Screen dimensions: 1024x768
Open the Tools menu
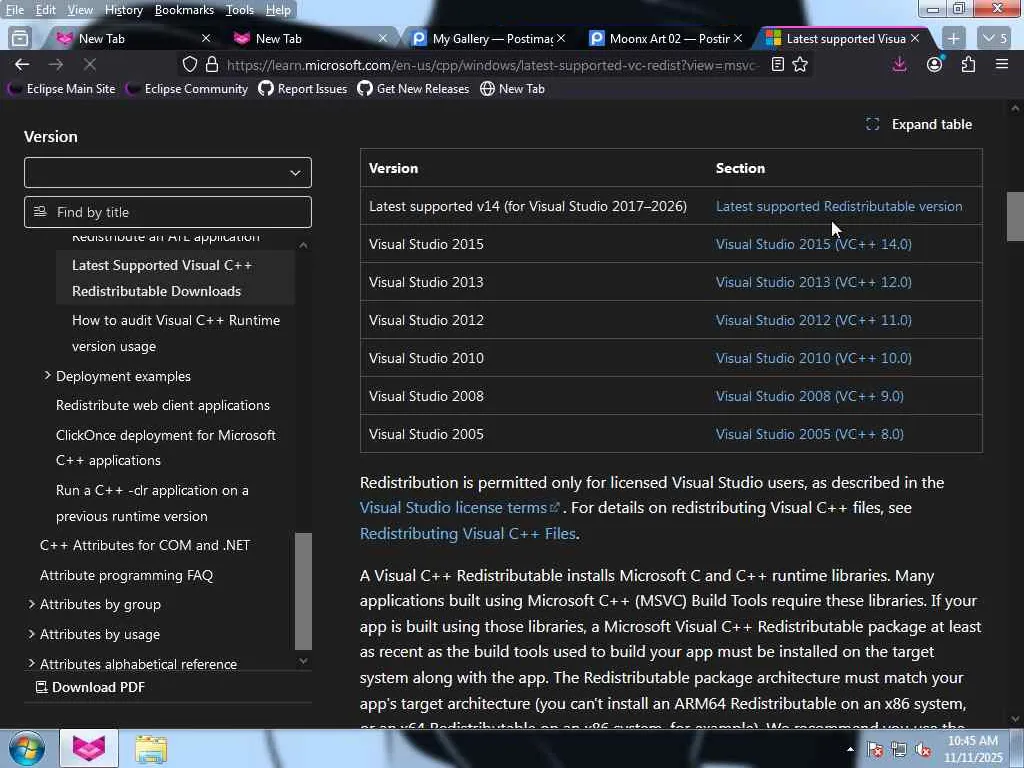pyautogui.click(x=240, y=10)
